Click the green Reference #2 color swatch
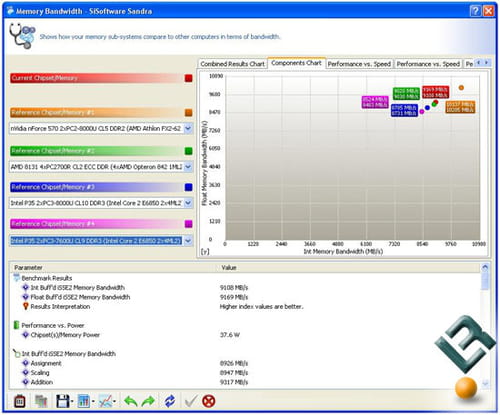Image resolution: width=500 pixels, height=415 pixels. [189, 151]
